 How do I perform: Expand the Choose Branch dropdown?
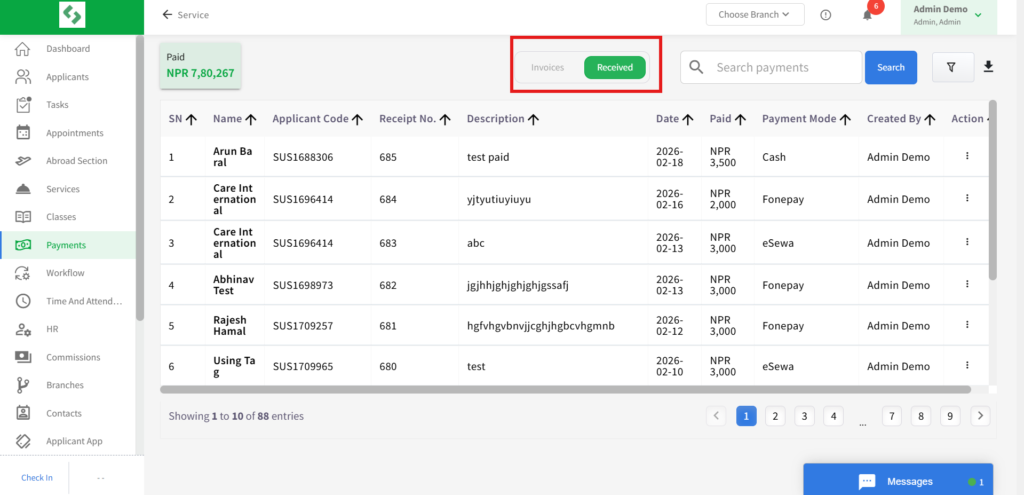click(x=754, y=15)
